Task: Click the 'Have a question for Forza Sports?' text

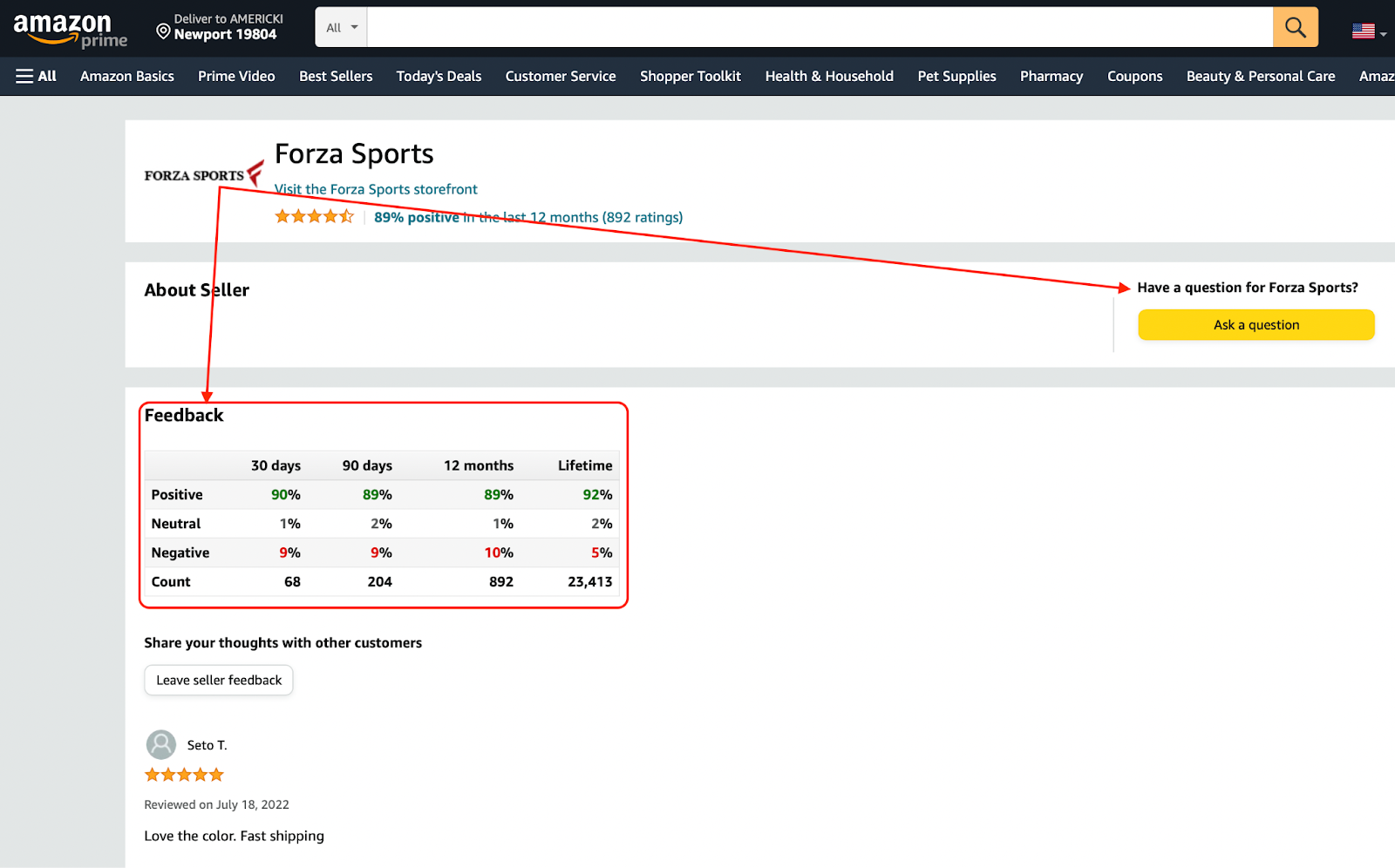Action: (1248, 288)
